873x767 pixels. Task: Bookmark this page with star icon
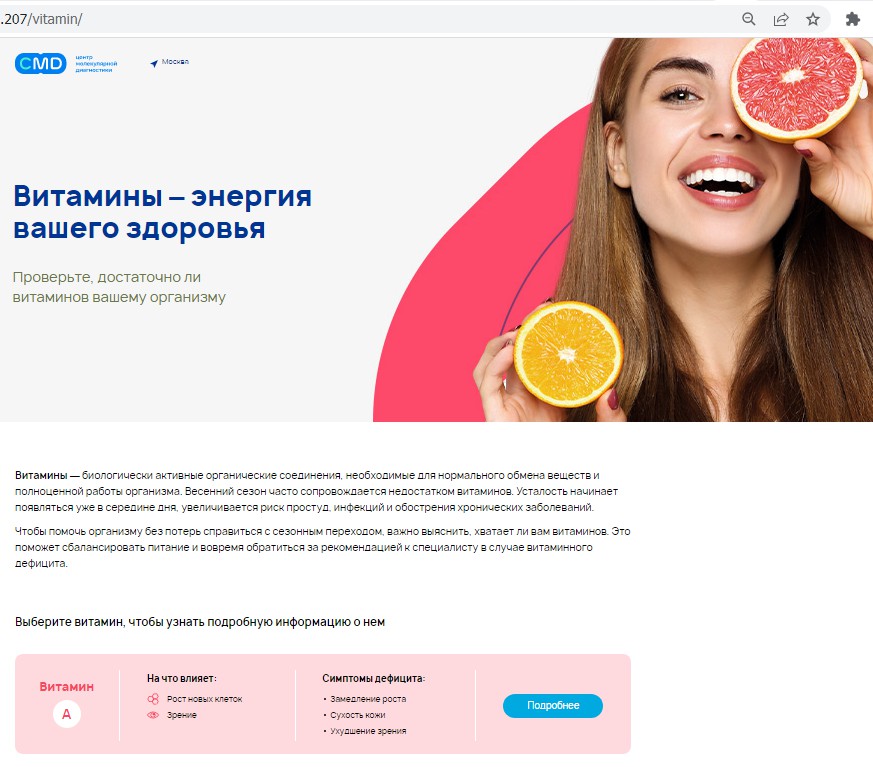813,19
